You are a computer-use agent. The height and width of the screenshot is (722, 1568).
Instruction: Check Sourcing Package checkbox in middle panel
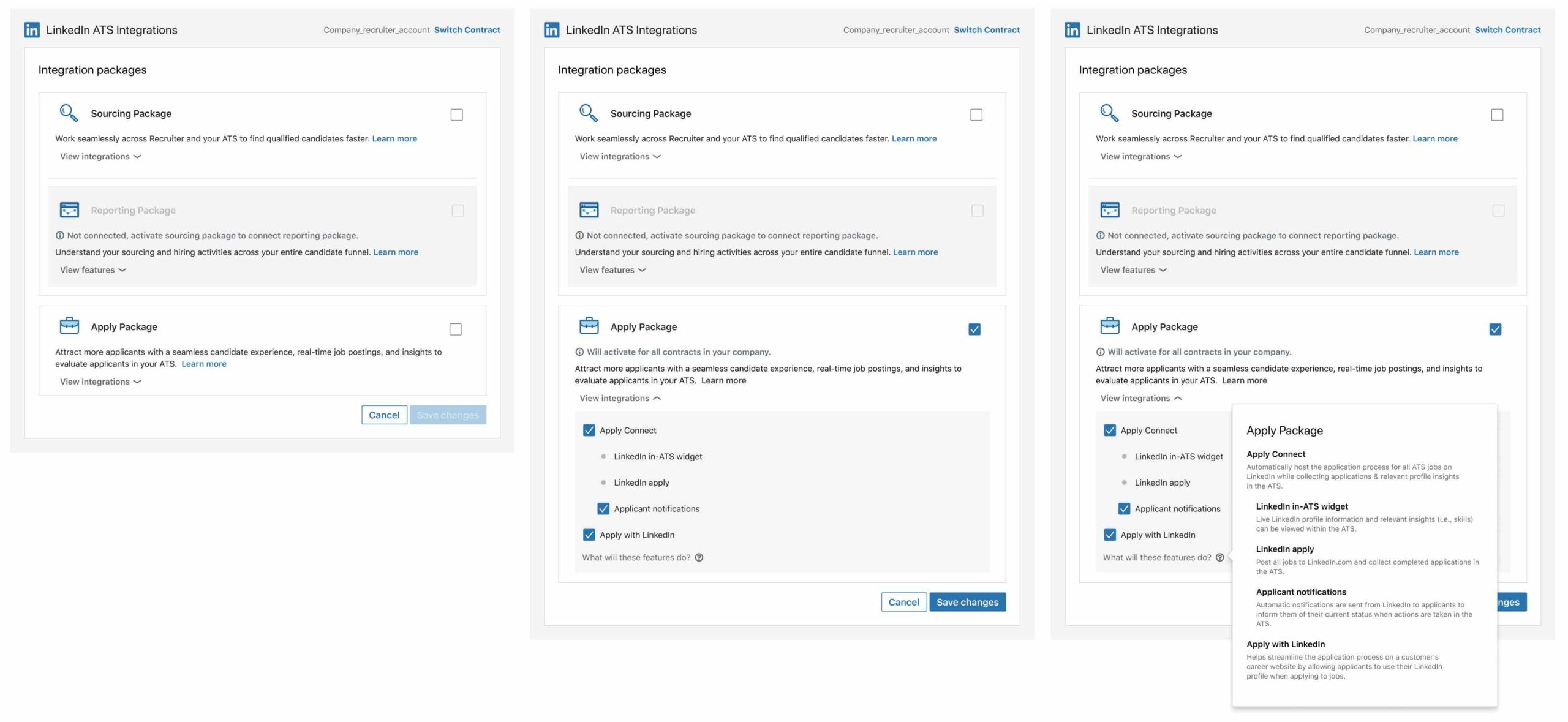976,115
